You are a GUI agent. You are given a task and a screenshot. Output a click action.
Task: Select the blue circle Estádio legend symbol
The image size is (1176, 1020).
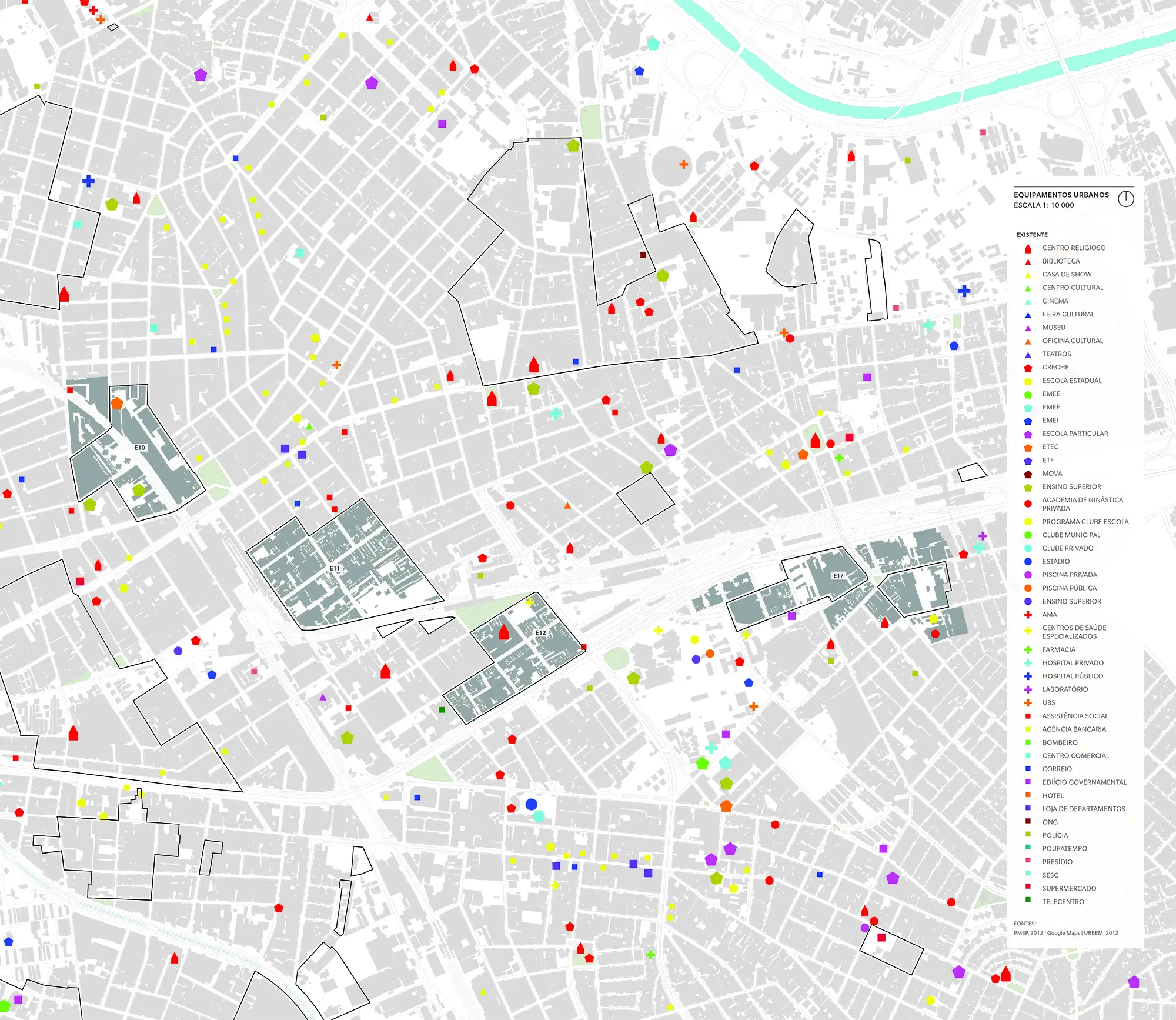click(x=1028, y=561)
